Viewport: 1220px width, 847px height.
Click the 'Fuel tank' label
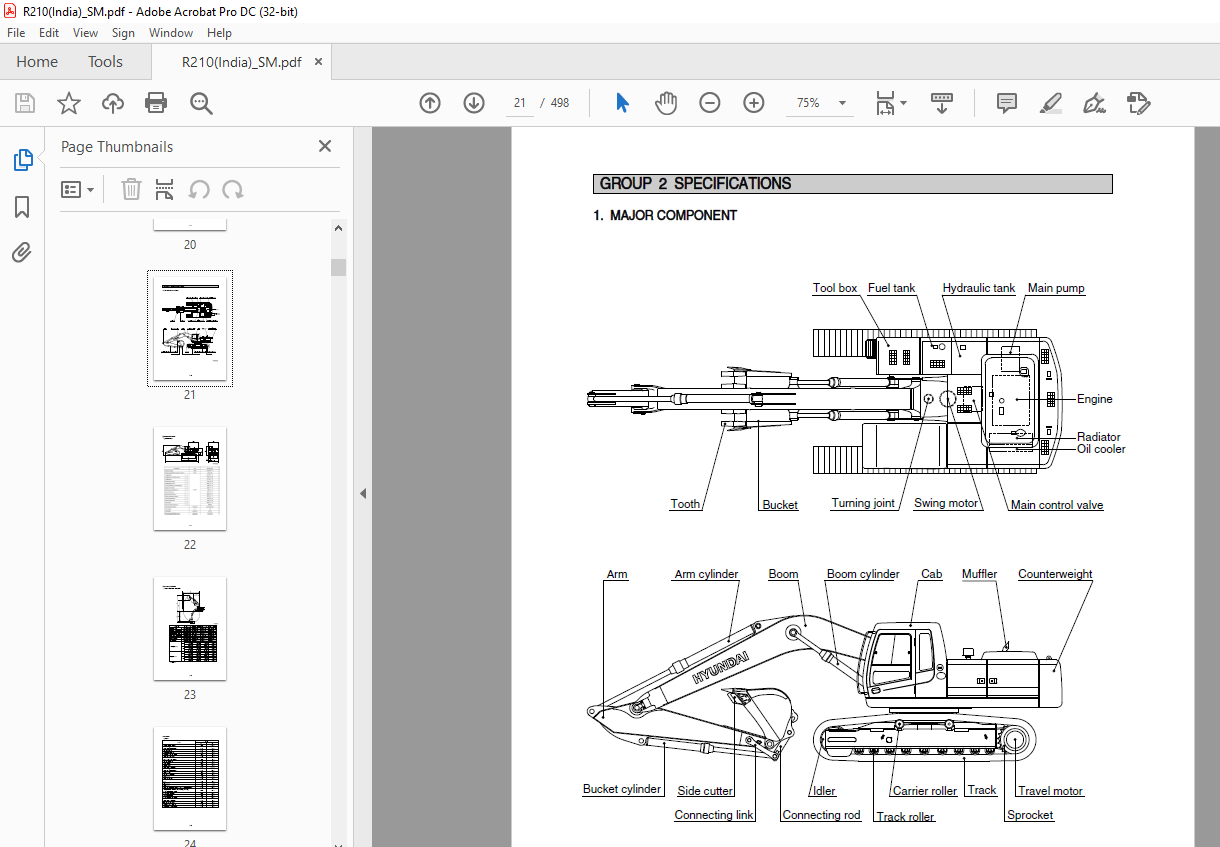[892, 288]
